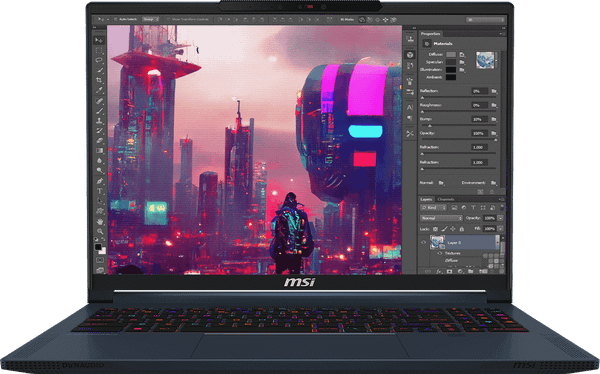This screenshot has height=374, width=600.
Task: Toggle Show Transform Controls checkbox
Action: (168, 19)
